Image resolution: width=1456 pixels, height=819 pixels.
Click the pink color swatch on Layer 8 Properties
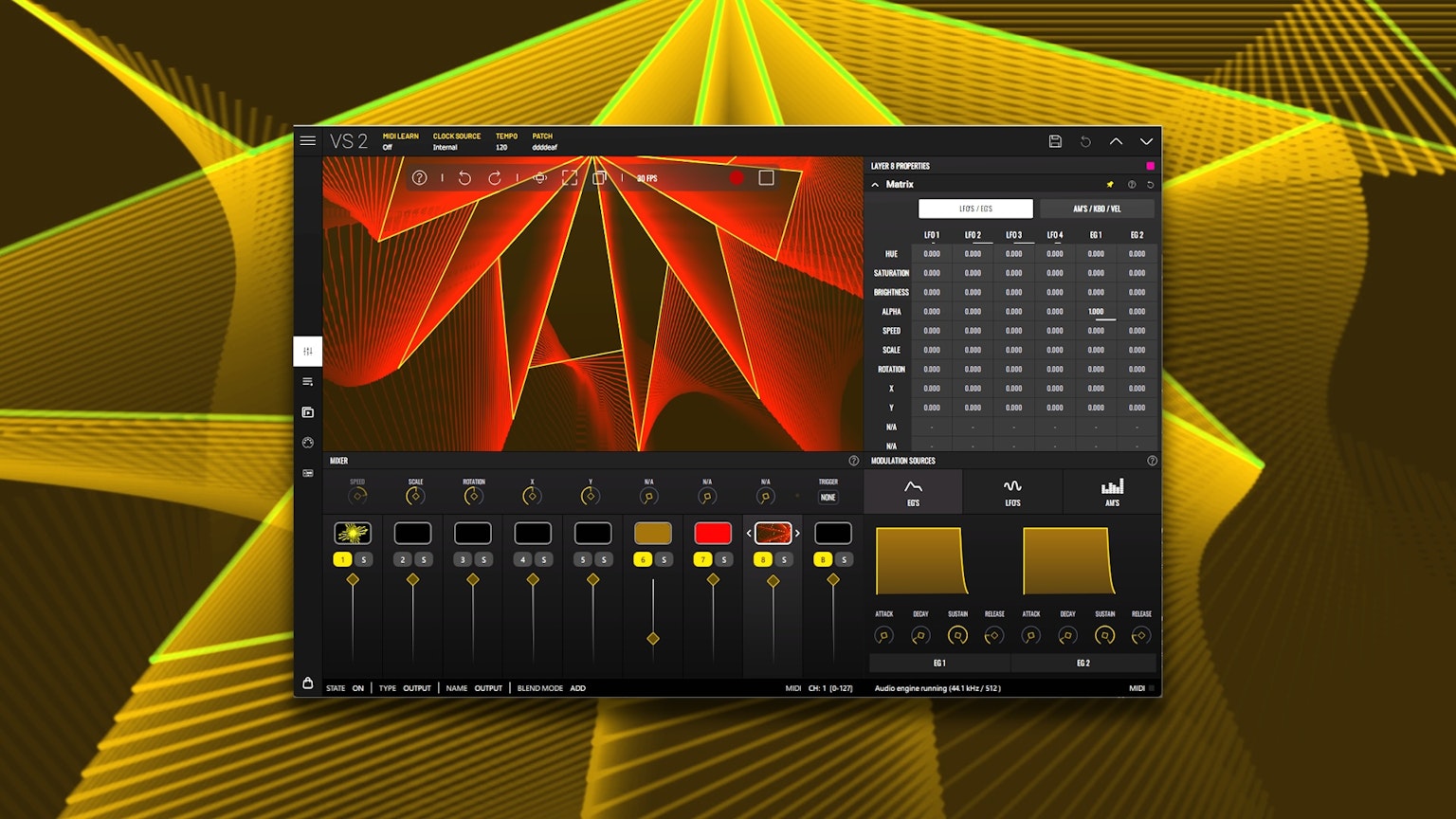[1150, 165]
